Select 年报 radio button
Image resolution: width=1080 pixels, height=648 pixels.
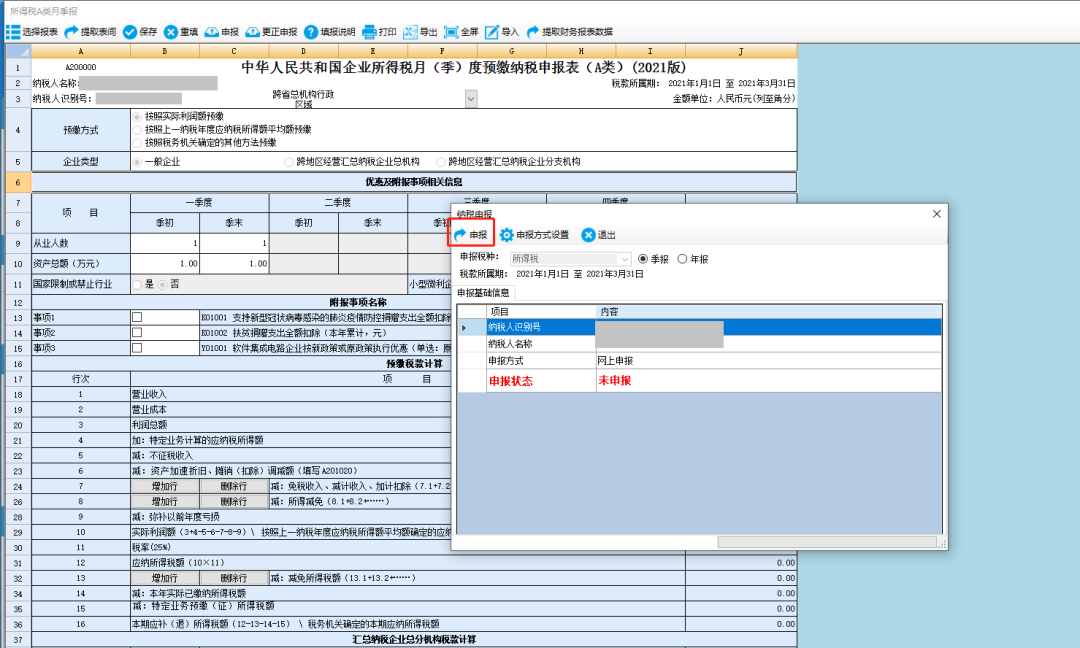click(693, 259)
